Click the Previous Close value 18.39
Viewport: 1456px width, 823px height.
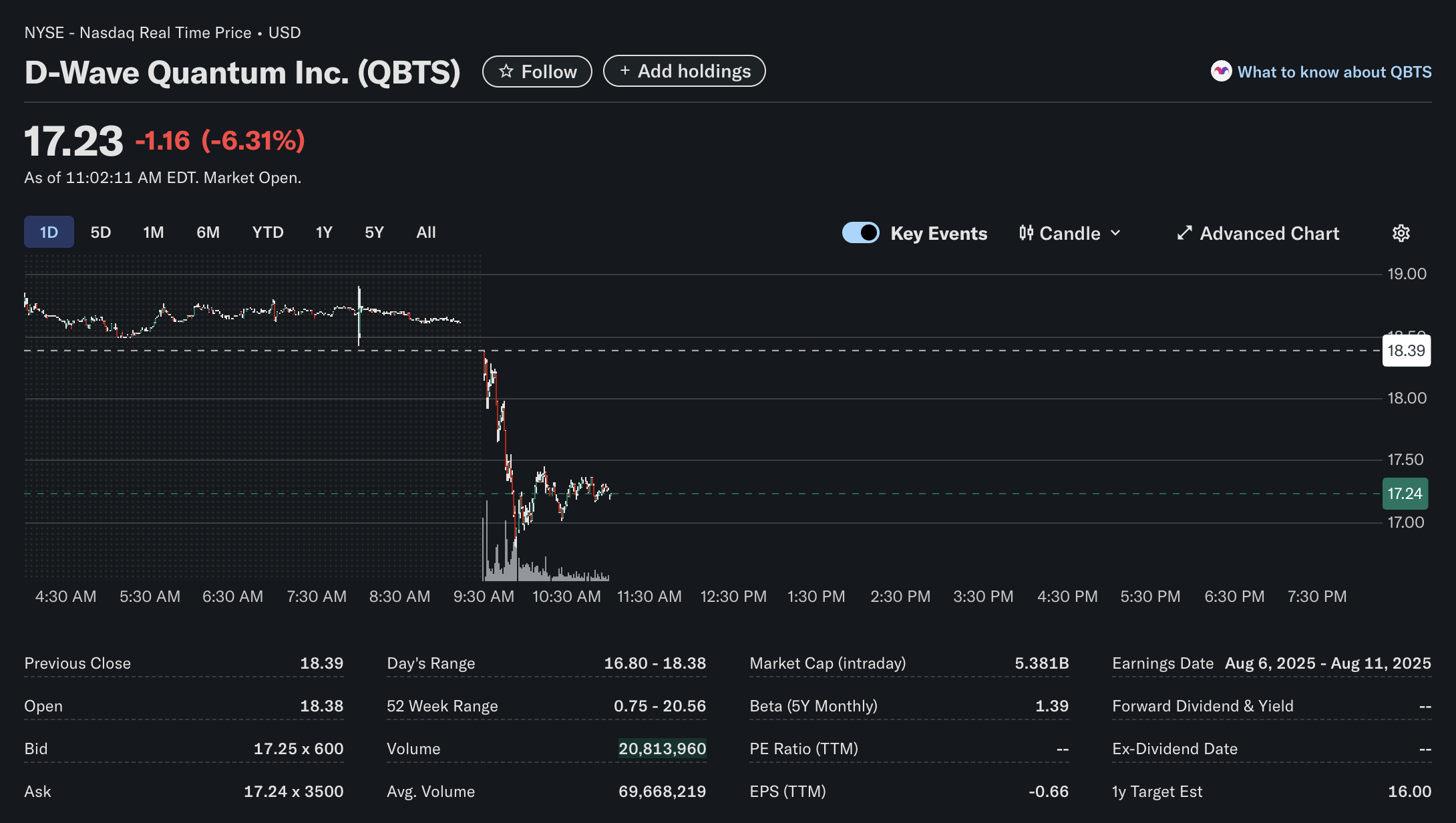(321, 663)
